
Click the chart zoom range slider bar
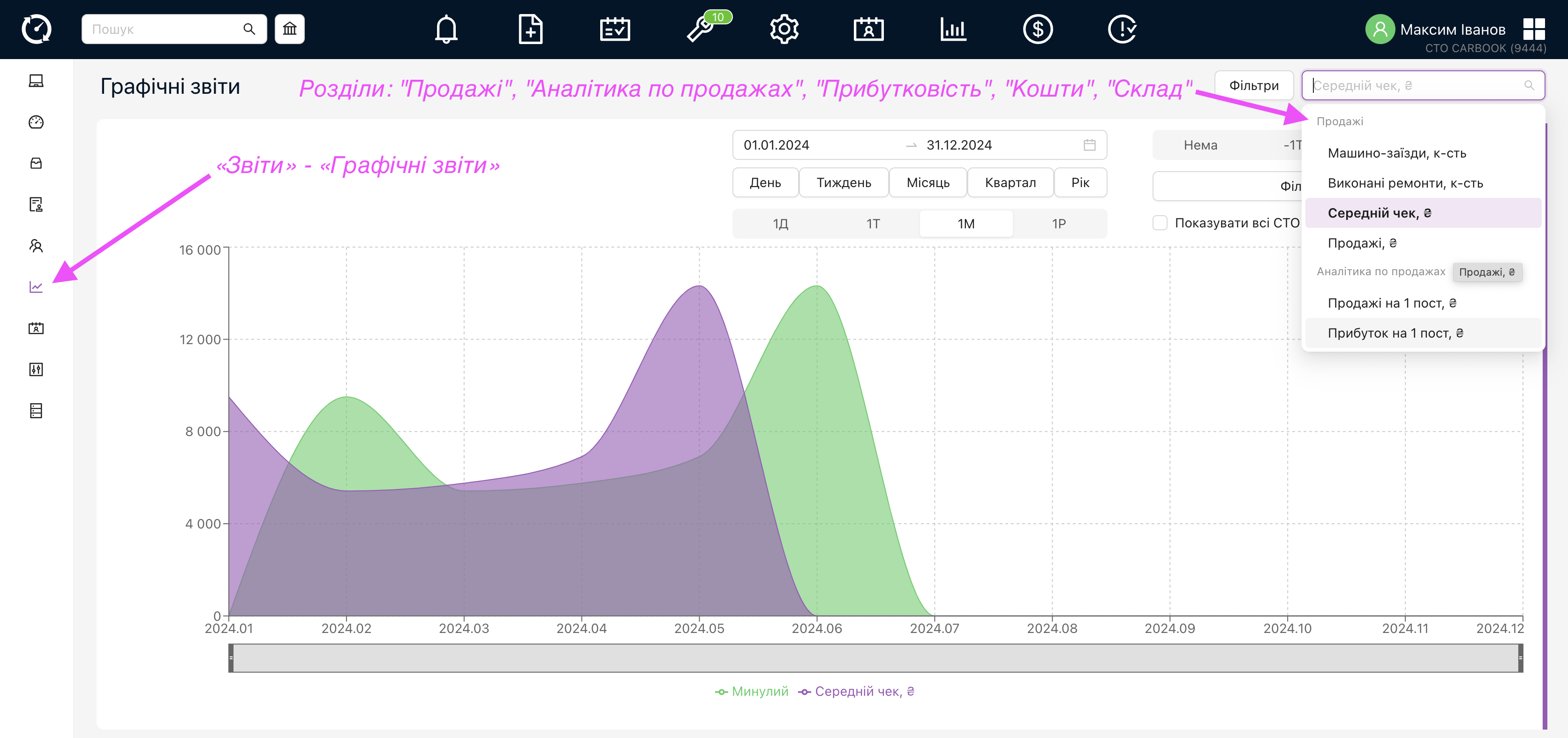875,658
